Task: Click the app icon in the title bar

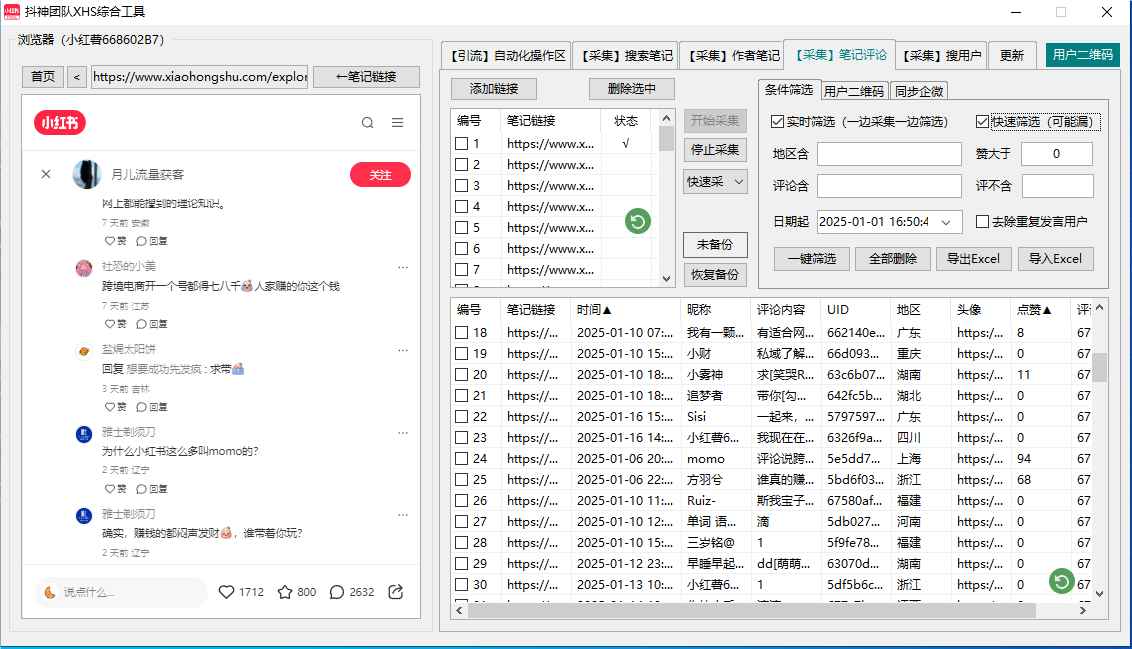Action: point(13,13)
